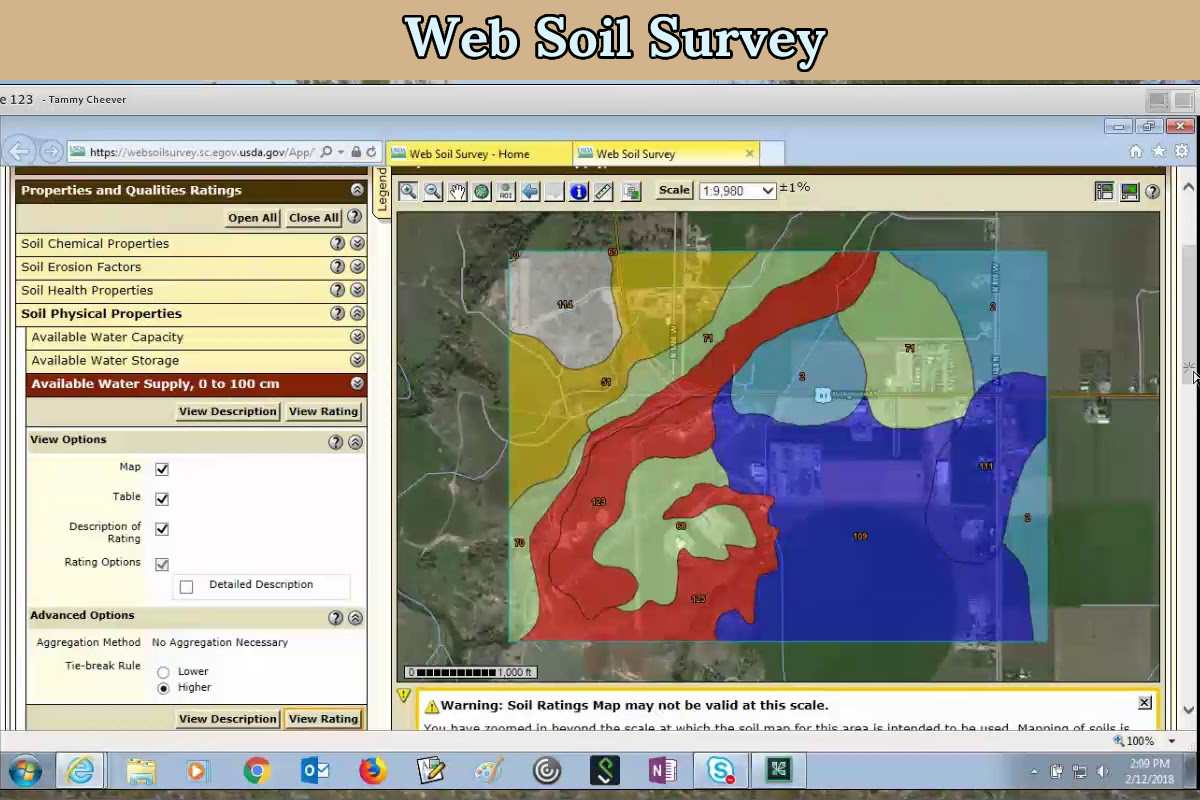Click the View Rating button

point(322,411)
